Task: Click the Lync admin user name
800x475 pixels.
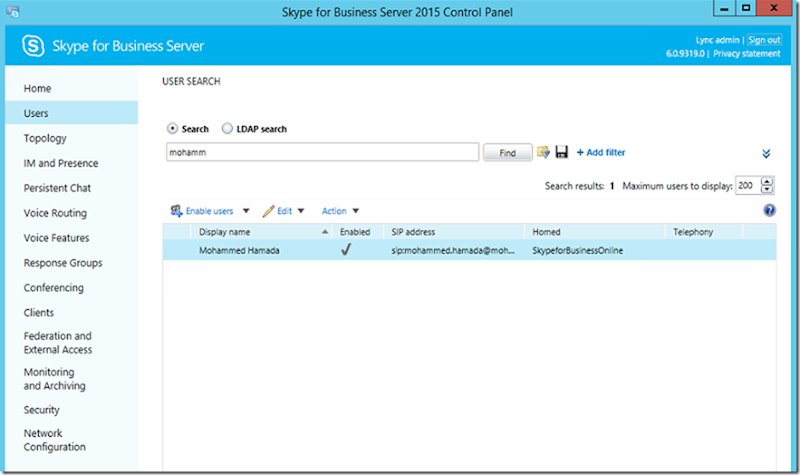Action: [x=717, y=40]
